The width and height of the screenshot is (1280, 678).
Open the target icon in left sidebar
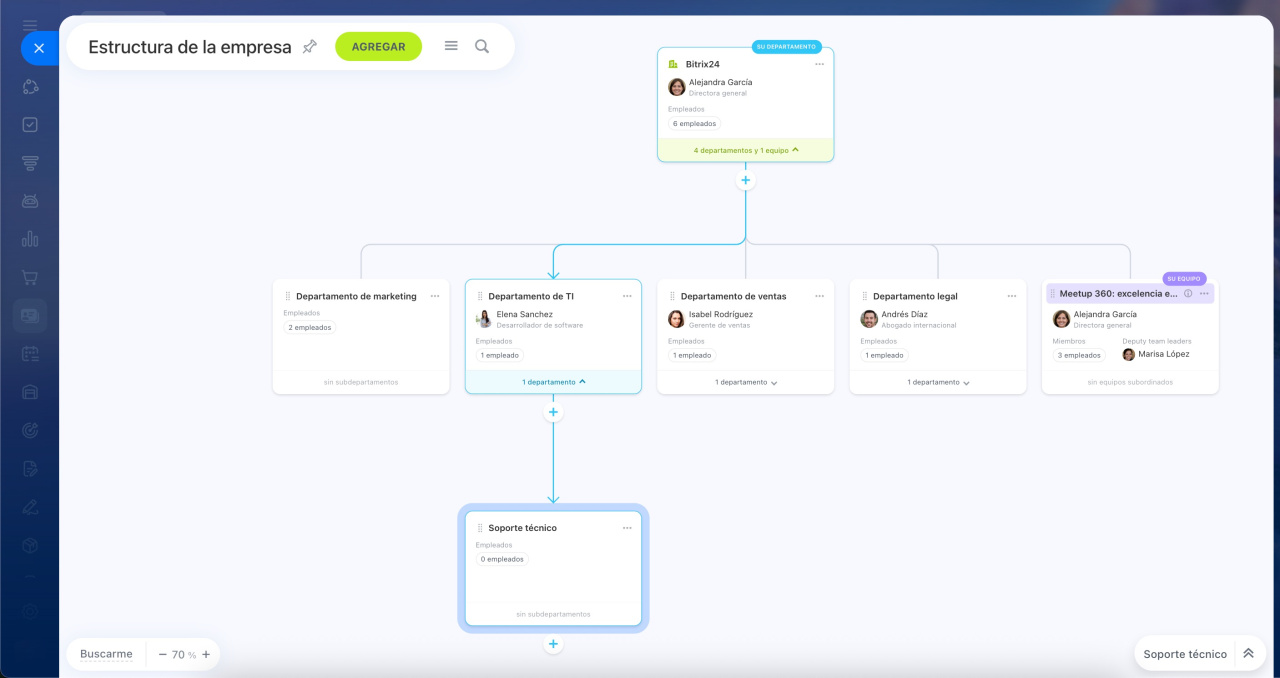point(30,430)
